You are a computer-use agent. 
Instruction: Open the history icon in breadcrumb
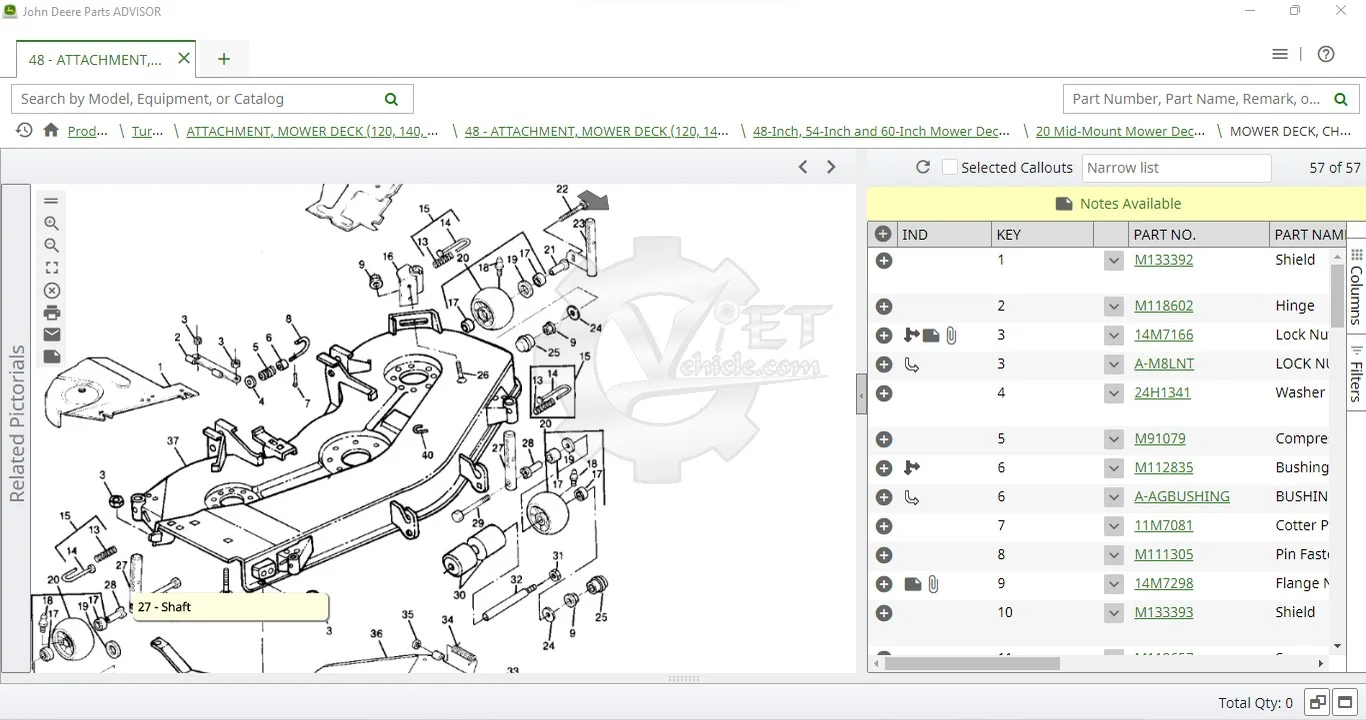23,130
